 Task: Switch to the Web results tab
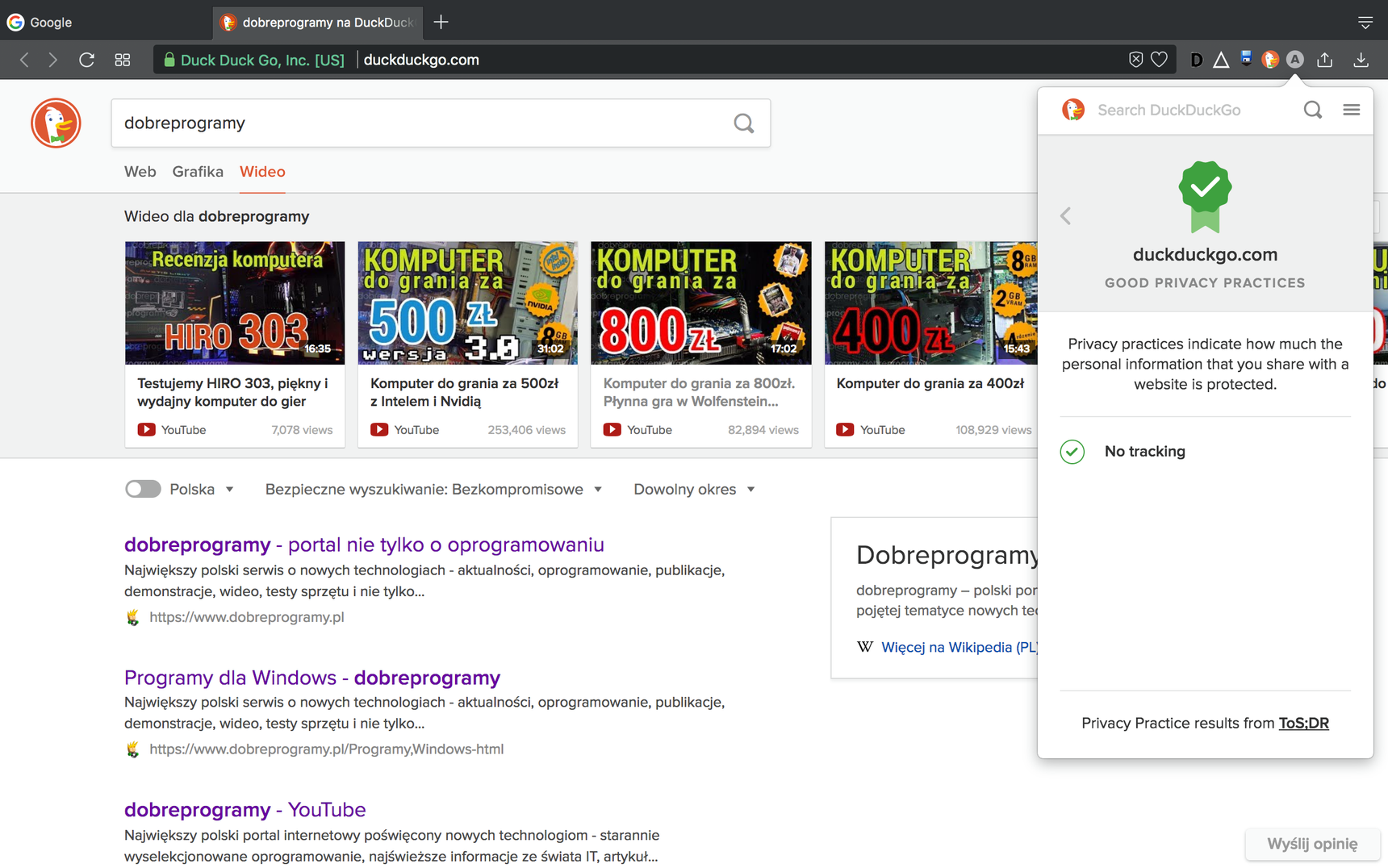click(140, 171)
